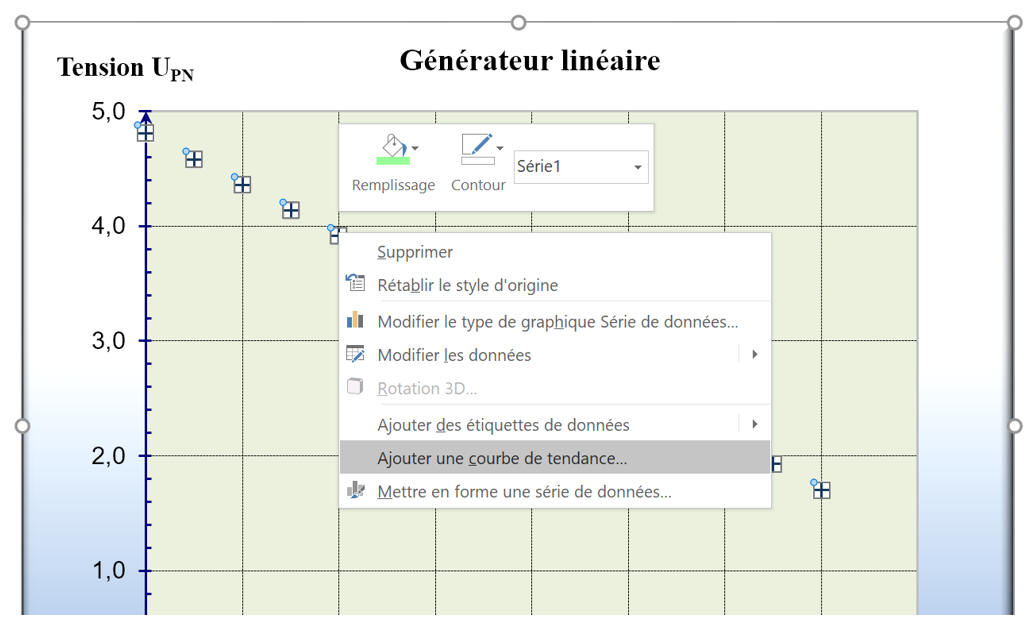The width and height of the screenshot is (1029, 633).
Task: Expand the Modifier les données submenu arrow
Action: coord(755,354)
